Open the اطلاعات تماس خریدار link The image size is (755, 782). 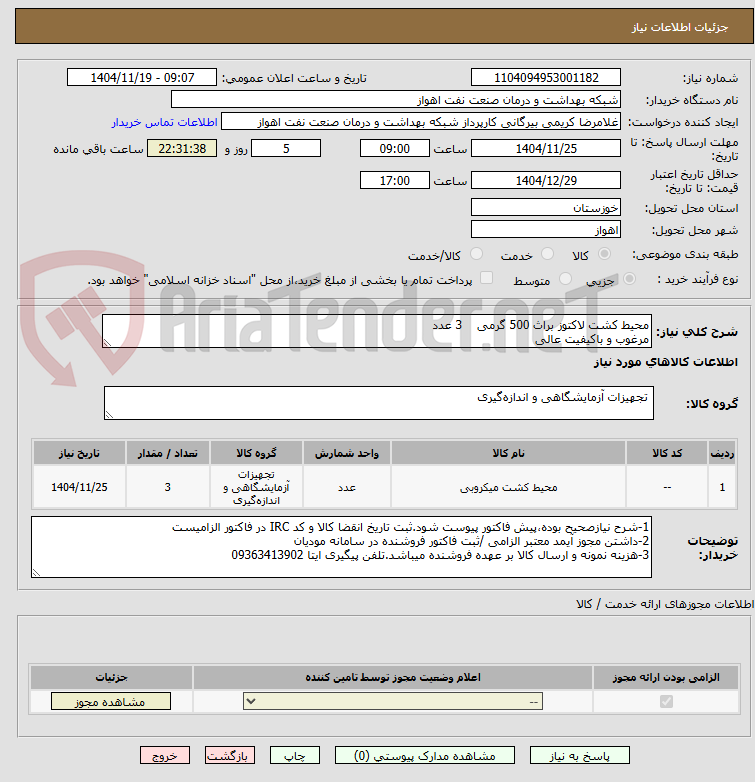(164, 122)
